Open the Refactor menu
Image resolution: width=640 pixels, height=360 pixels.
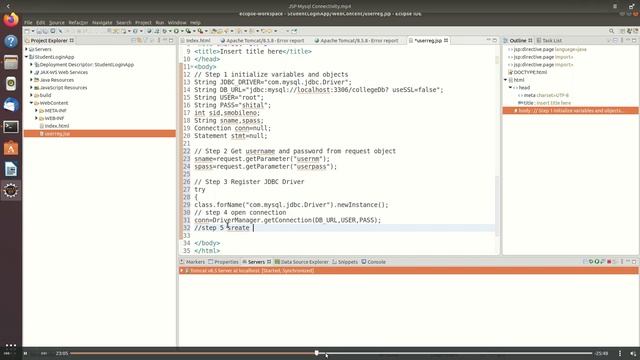[78, 22]
